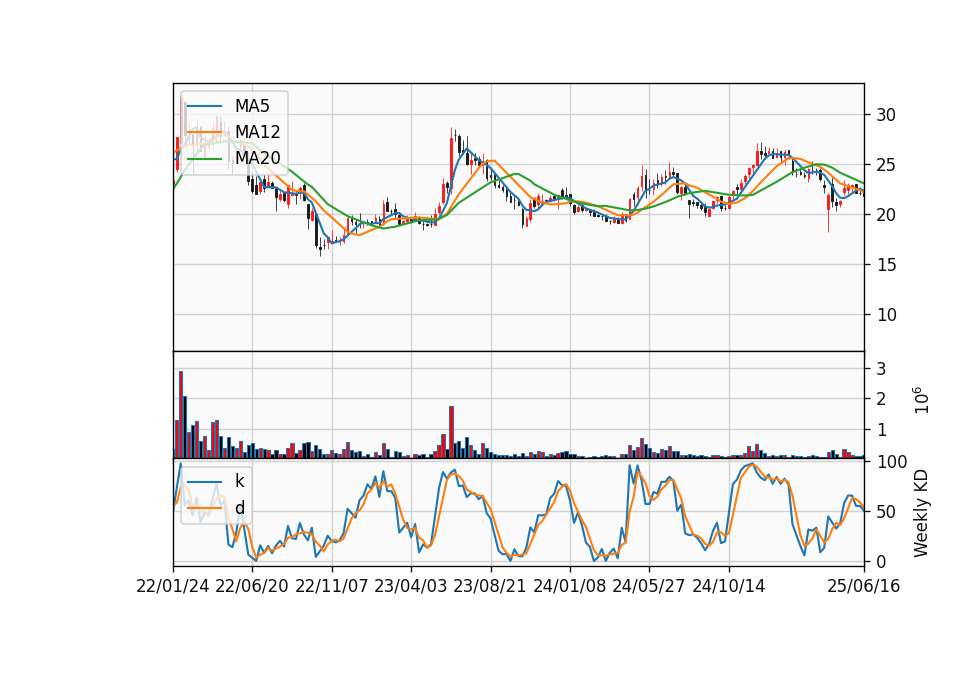This screenshot has height=690, width=960.
Task: Click the Weekly KD axis title
Action: [x=921, y=514]
